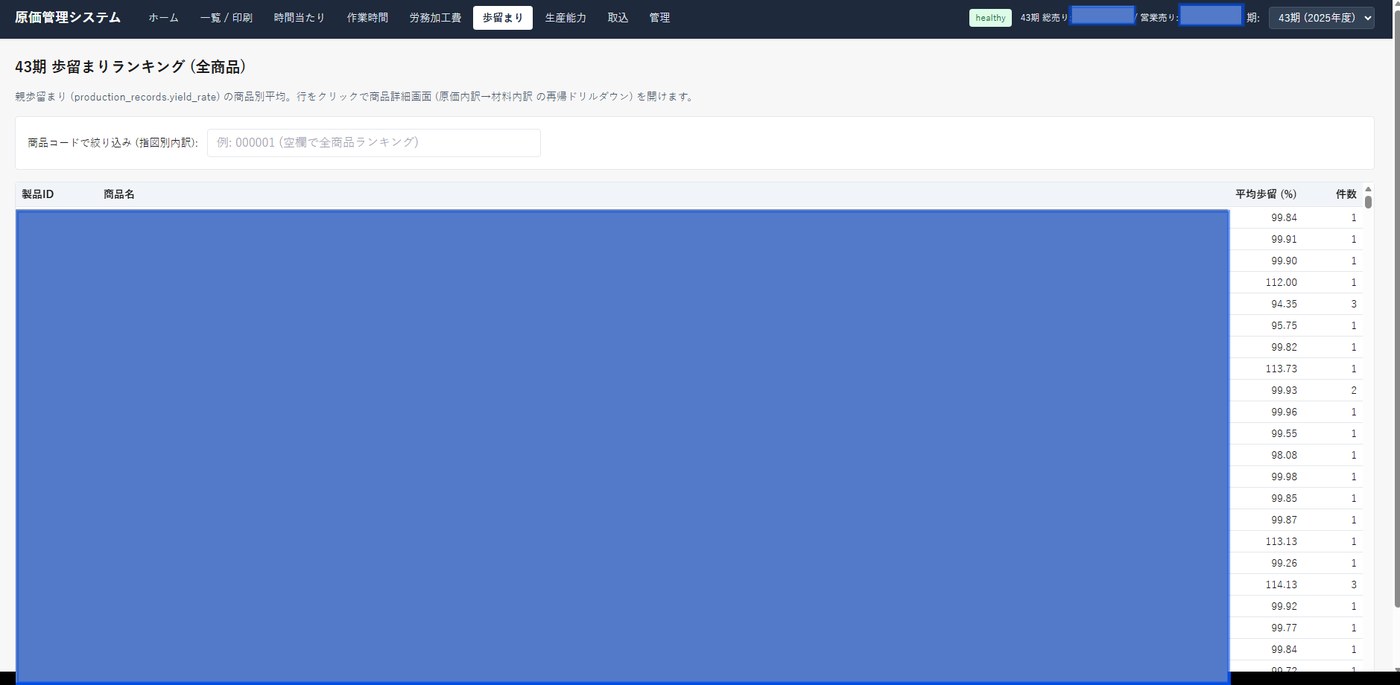Click the 件数 column header
The width and height of the screenshot is (1400, 685).
(x=1346, y=194)
